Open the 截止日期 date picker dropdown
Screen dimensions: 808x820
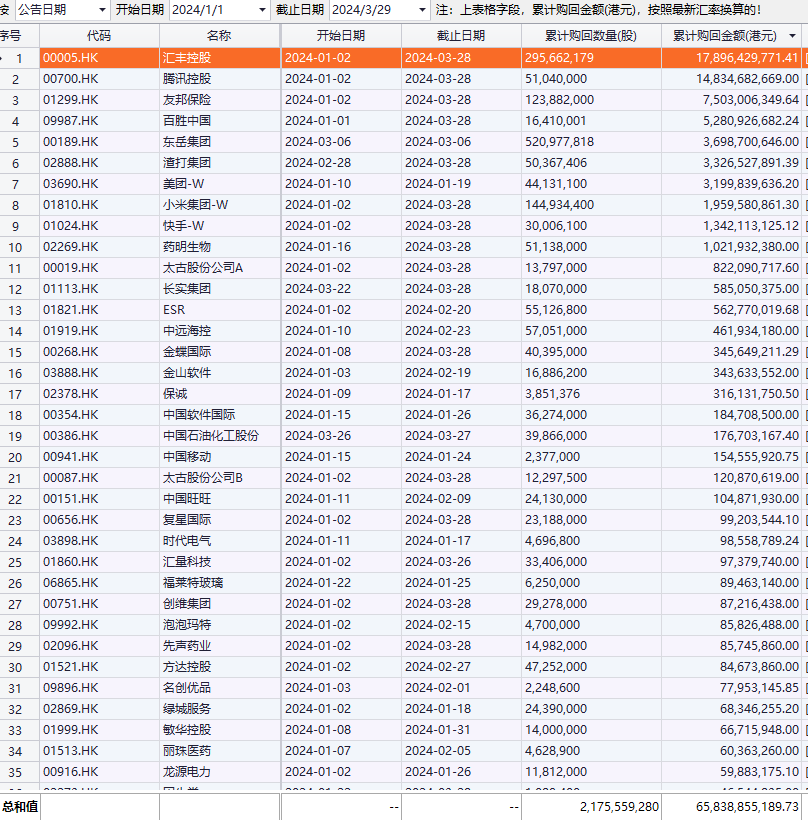tap(422, 10)
